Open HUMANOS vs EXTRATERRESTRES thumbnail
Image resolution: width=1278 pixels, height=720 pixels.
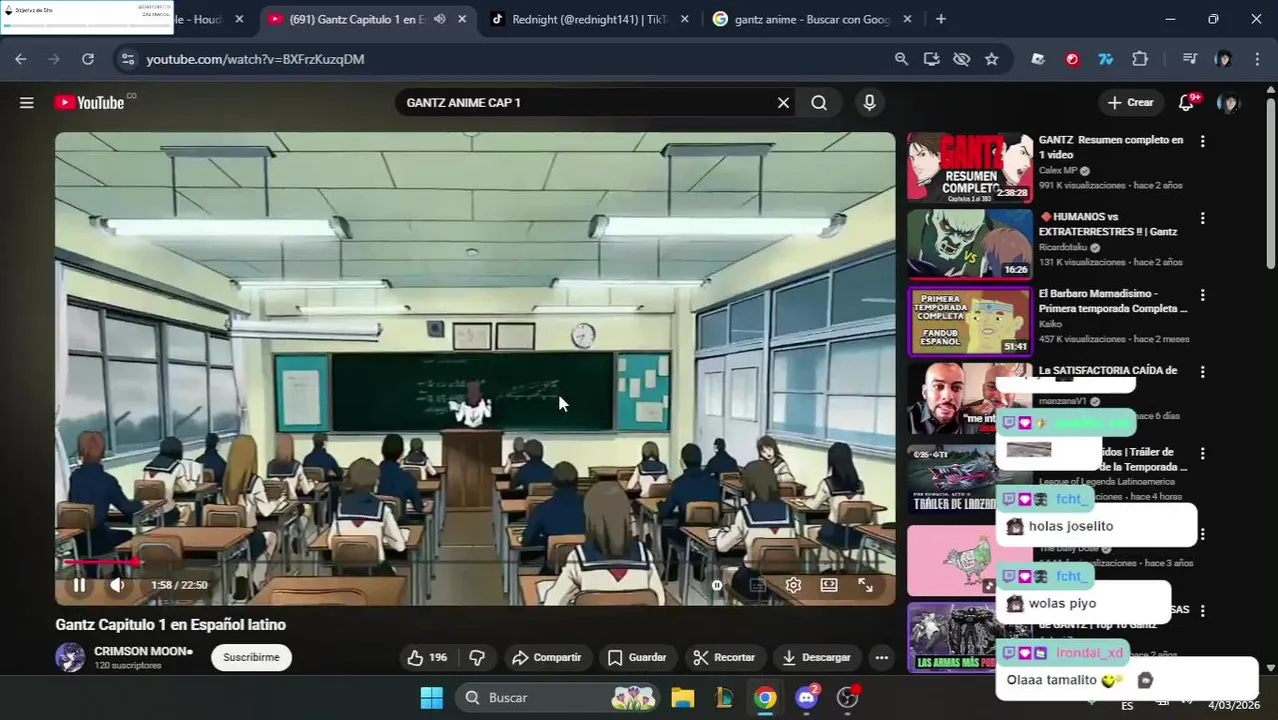pos(969,244)
